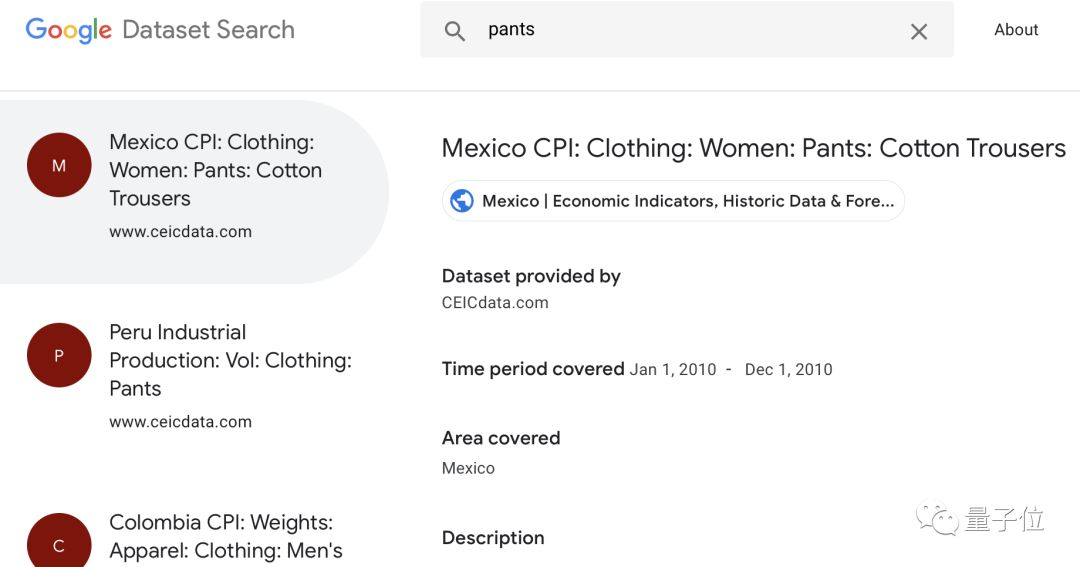
Task: Click the CEICdata.com provider text
Action: tap(495, 303)
